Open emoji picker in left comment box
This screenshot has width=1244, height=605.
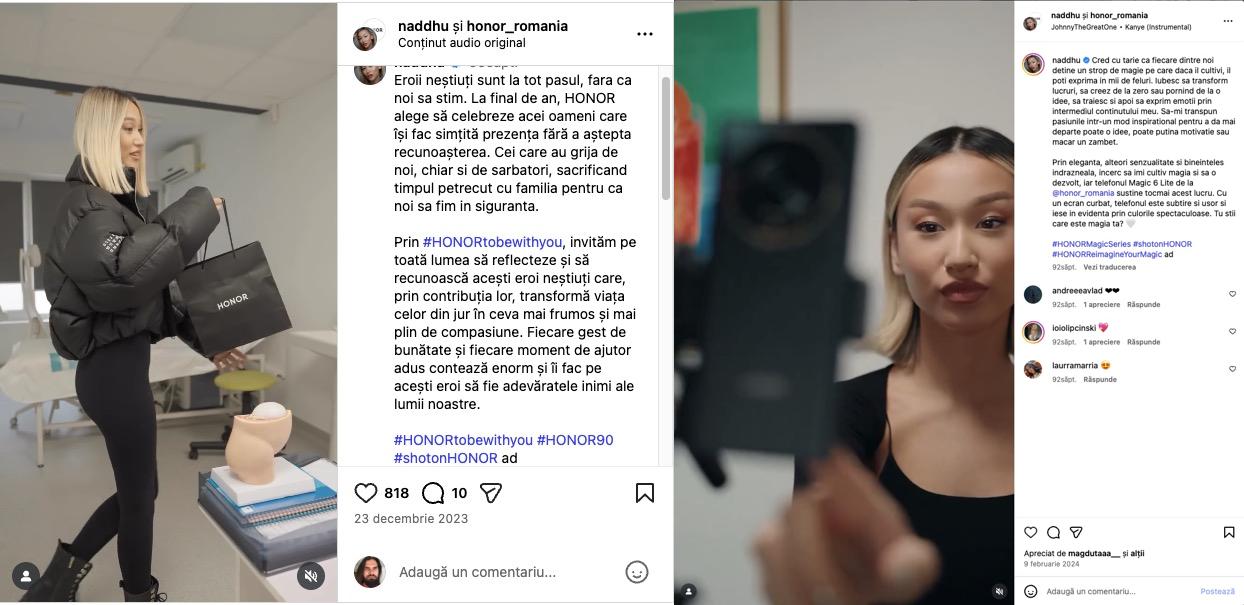pos(636,572)
